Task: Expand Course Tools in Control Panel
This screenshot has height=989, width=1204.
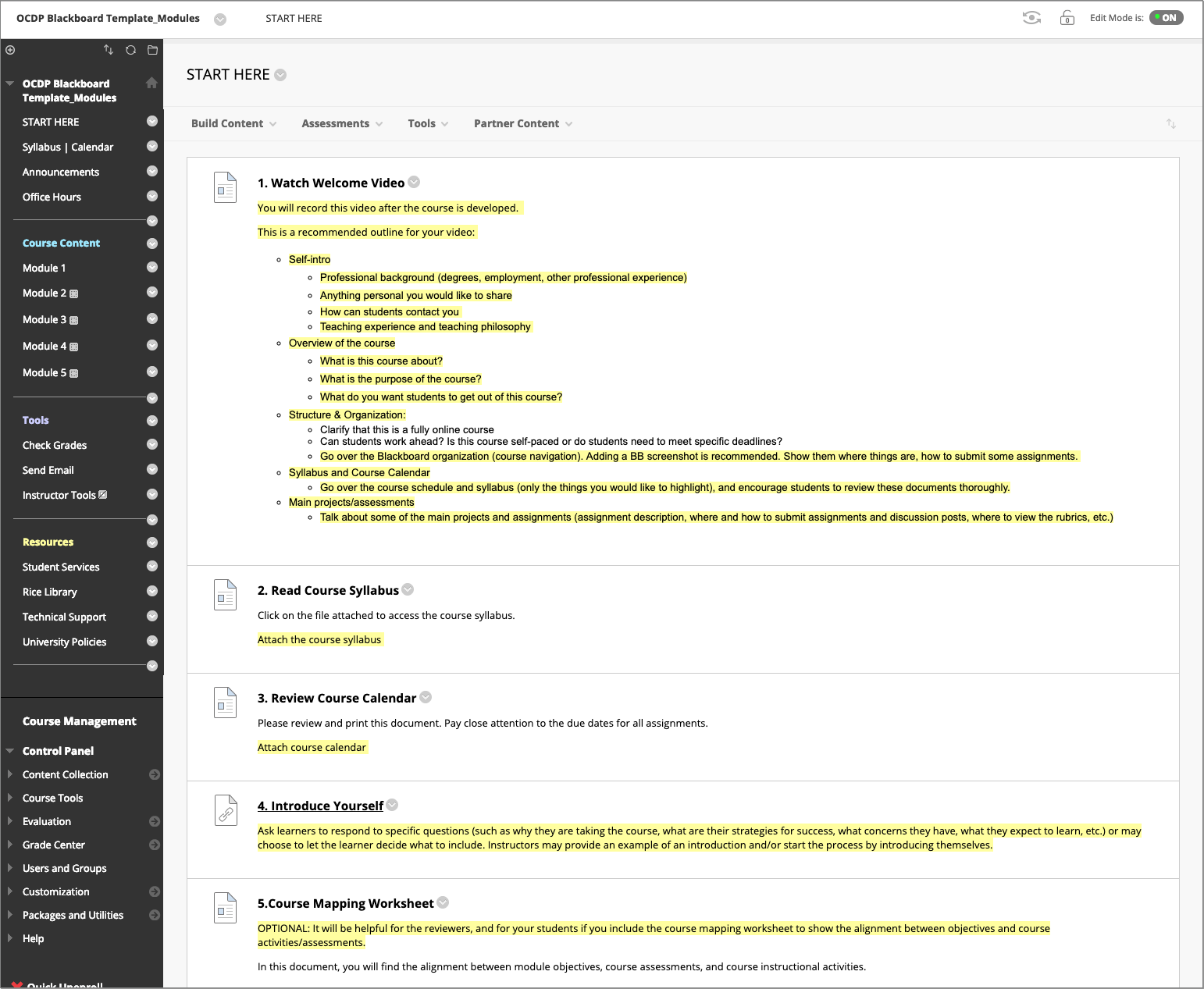Action: [9, 798]
